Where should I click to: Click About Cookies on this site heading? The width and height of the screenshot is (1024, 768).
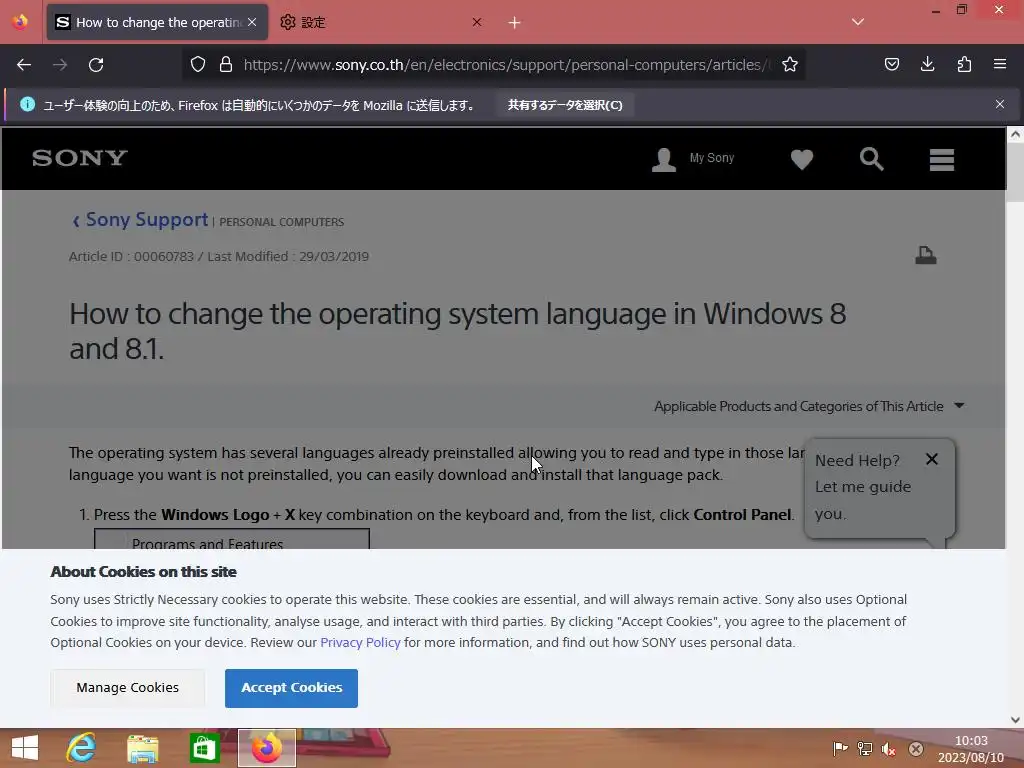point(144,571)
